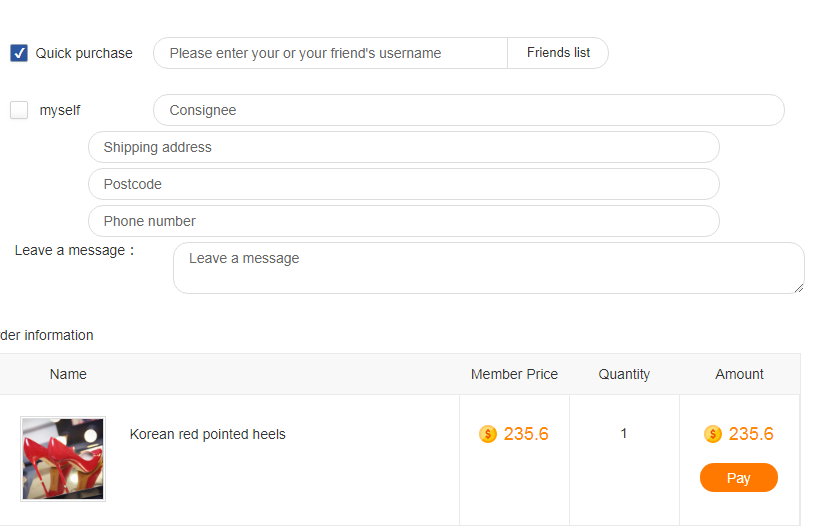Click the coin icon beside Member Price
814x526 pixels.
point(488,434)
